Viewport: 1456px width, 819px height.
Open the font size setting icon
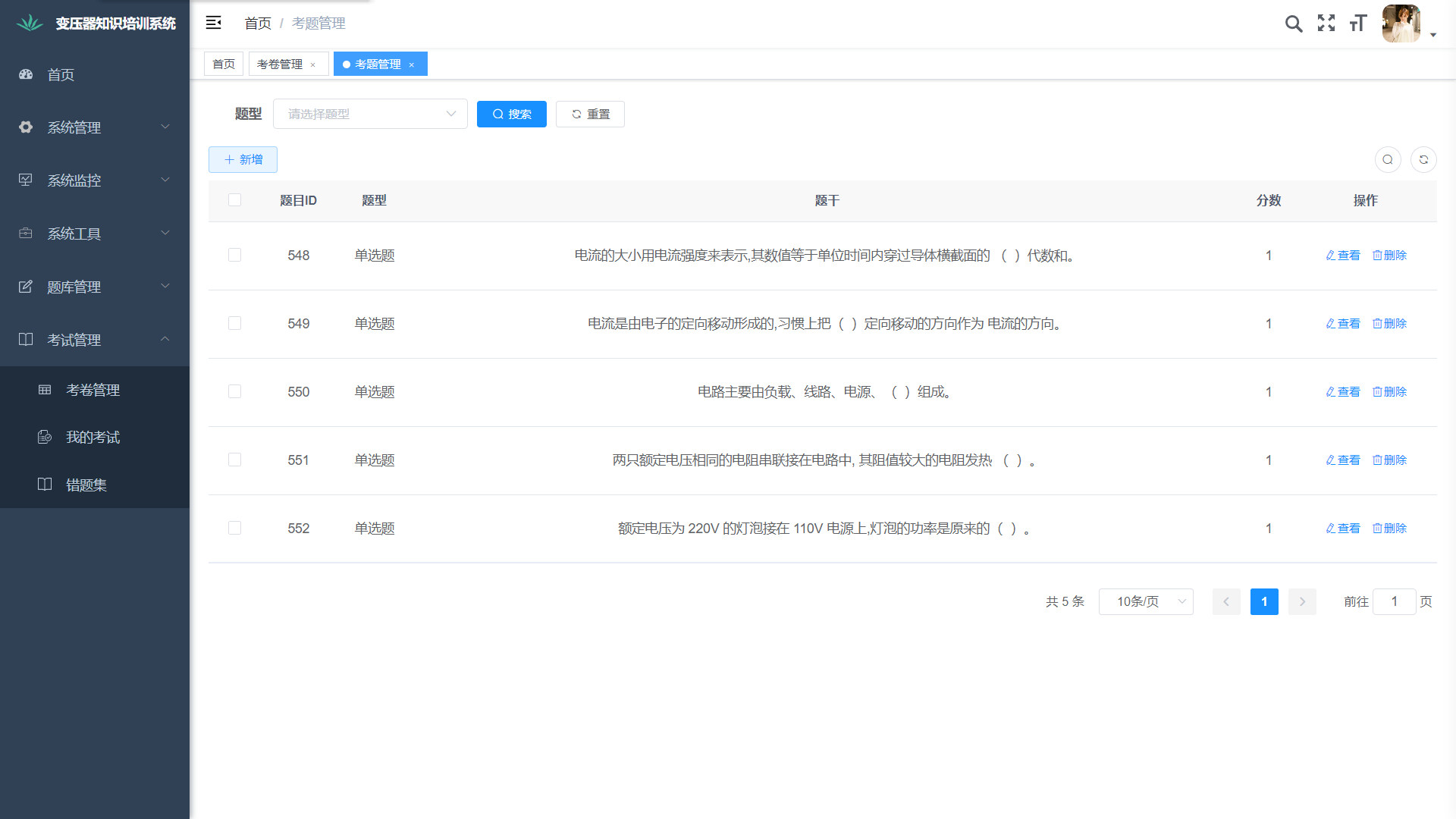pyautogui.click(x=1358, y=24)
